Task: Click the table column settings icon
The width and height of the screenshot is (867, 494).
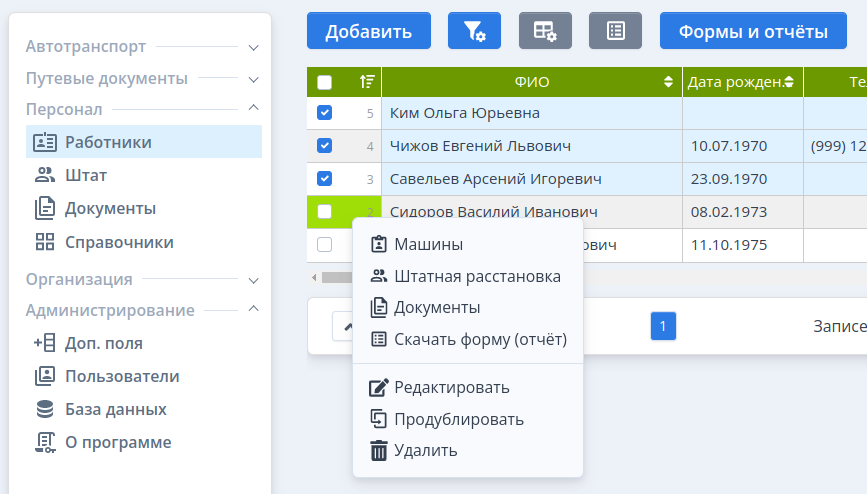Action: [545, 31]
